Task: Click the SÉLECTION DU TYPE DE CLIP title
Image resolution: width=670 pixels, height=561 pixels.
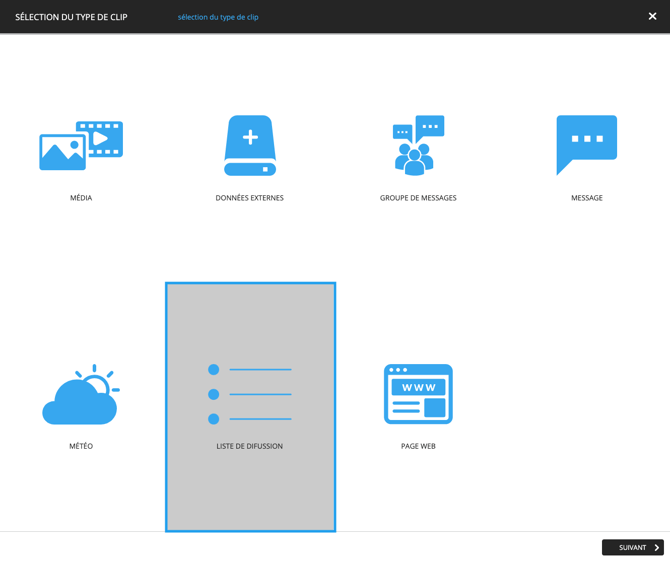Action: 71,17
